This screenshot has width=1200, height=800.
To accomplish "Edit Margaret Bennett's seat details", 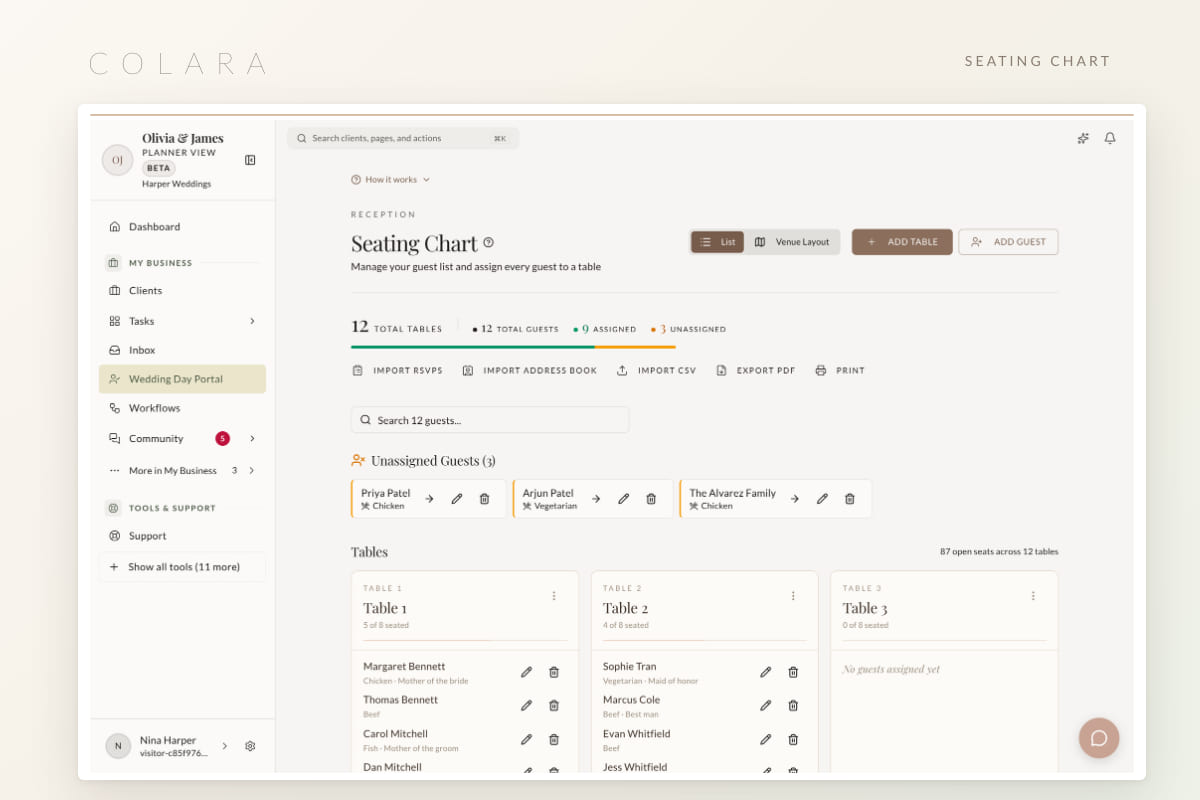I will (x=526, y=672).
